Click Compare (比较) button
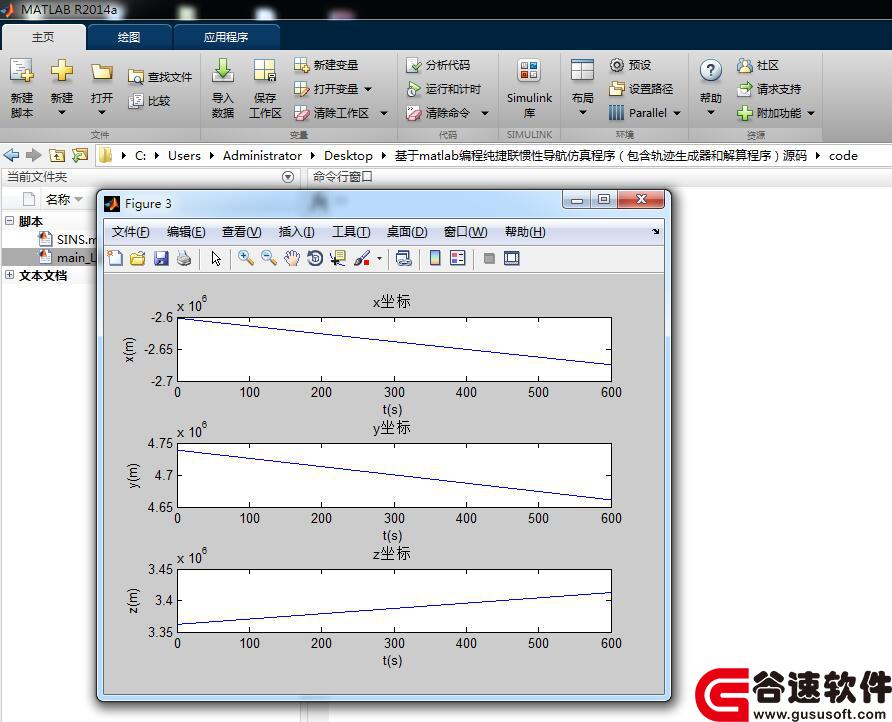 pos(150,101)
